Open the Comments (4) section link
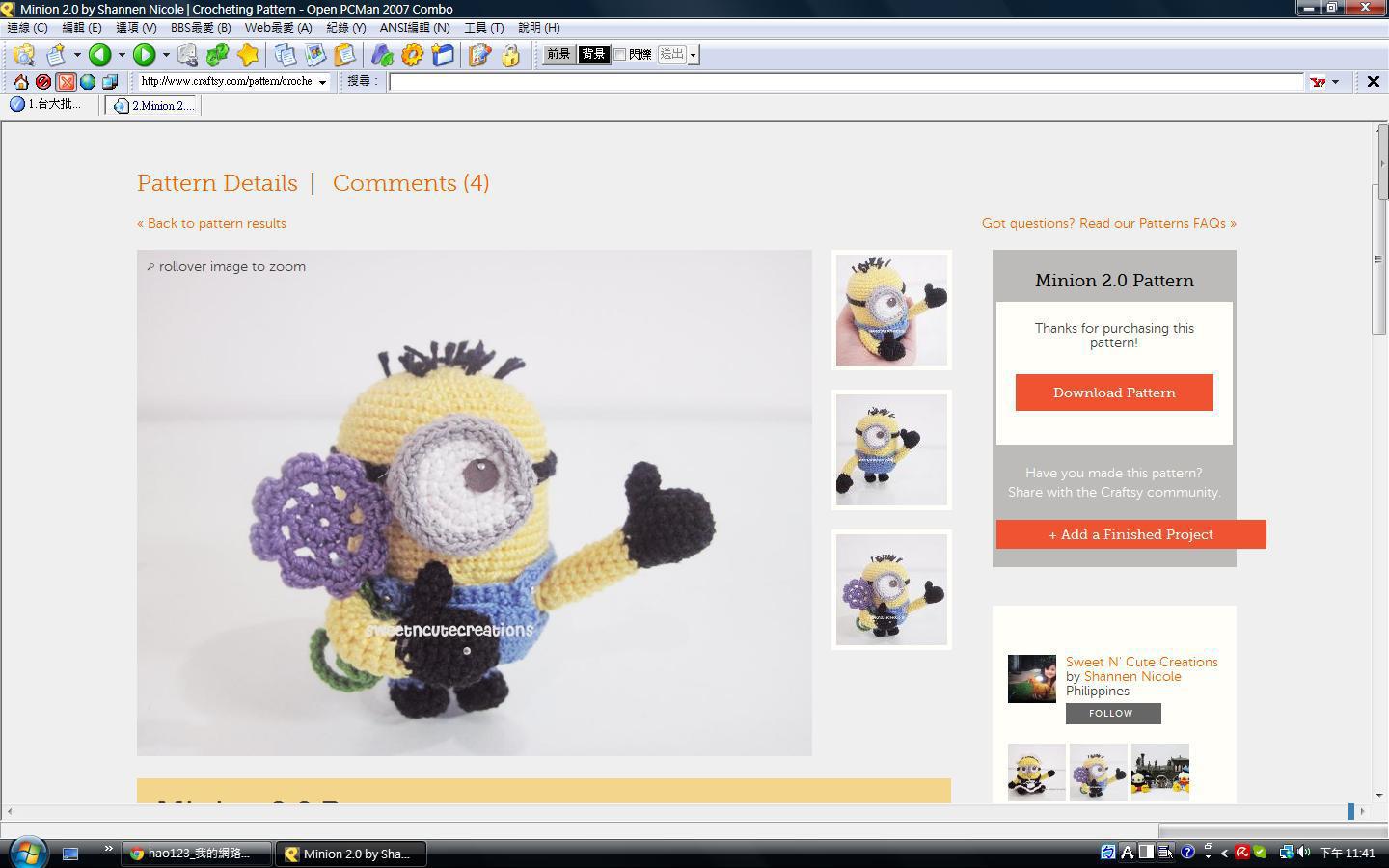 [411, 183]
